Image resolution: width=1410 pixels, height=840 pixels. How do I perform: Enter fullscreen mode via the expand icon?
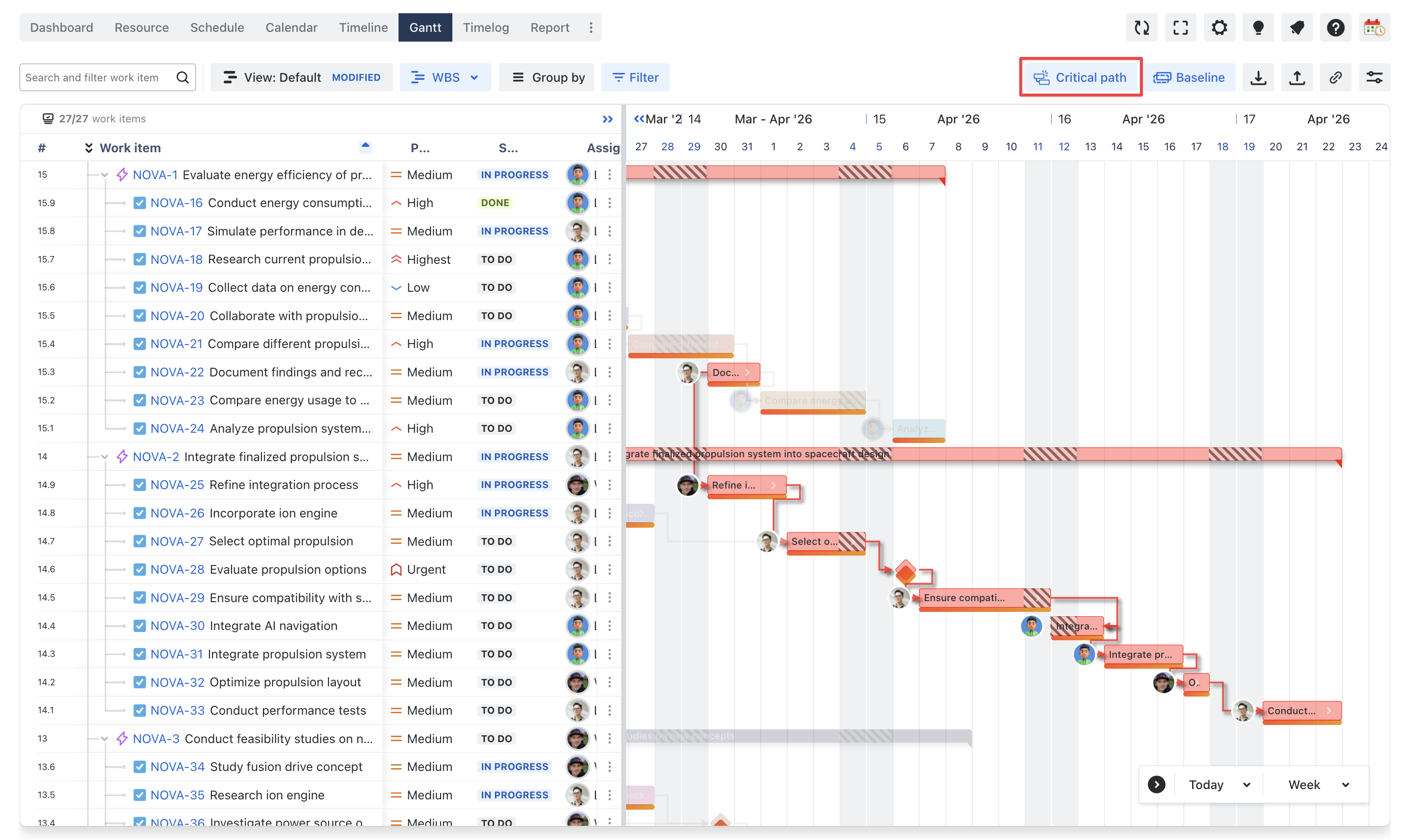tap(1181, 27)
